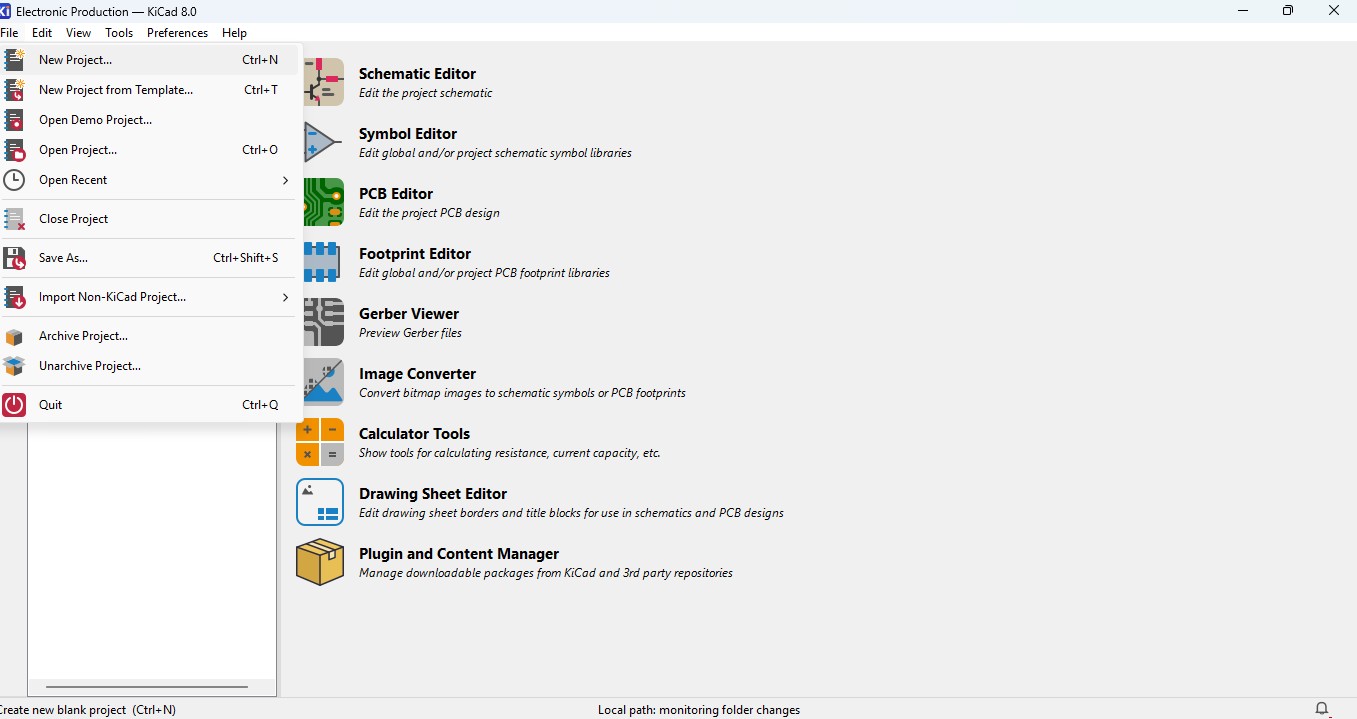Expand Import Non-KiCad Project submenu arrow
Image resolution: width=1357 pixels, height=719 pixels.
pos(285,297)
